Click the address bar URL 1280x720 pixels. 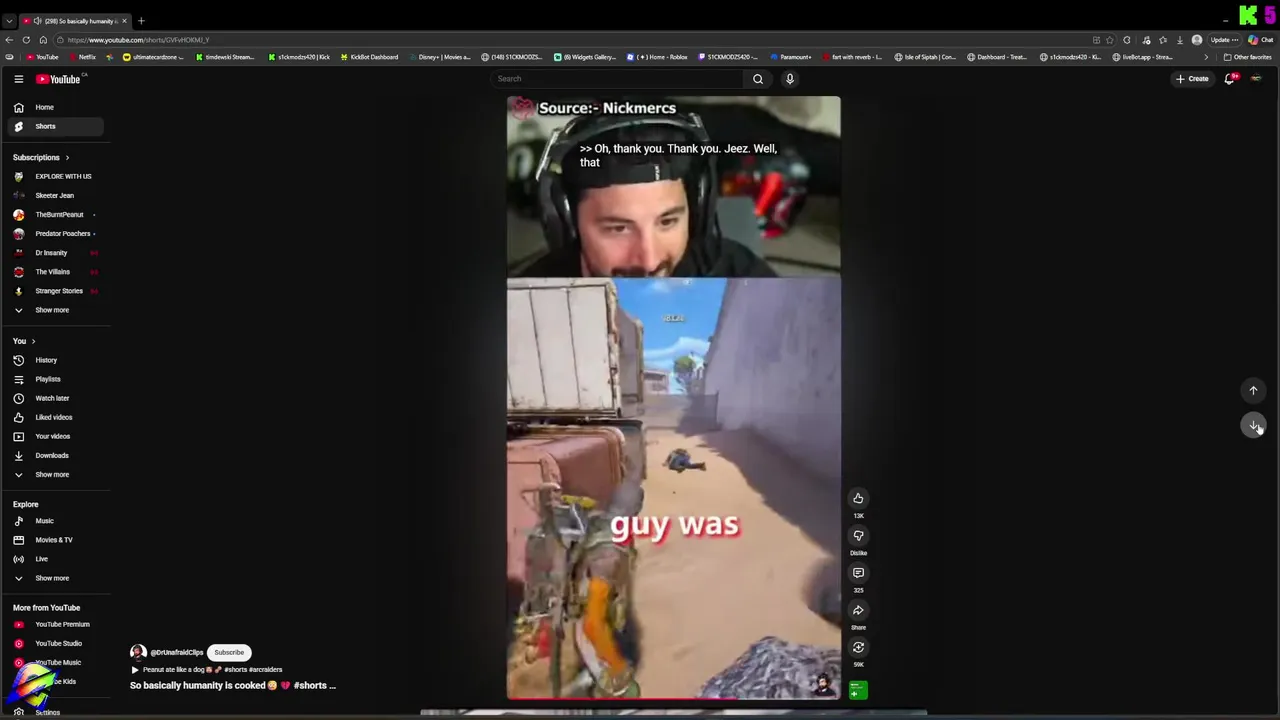tap(138, 40)
